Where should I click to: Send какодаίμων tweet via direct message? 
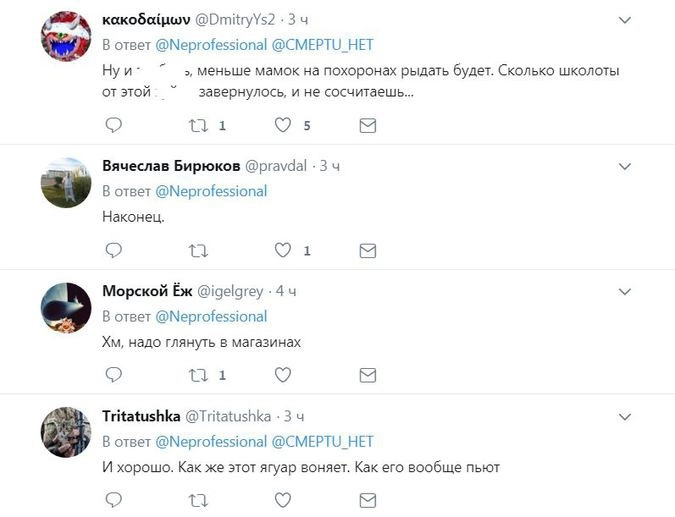(367, 126)
